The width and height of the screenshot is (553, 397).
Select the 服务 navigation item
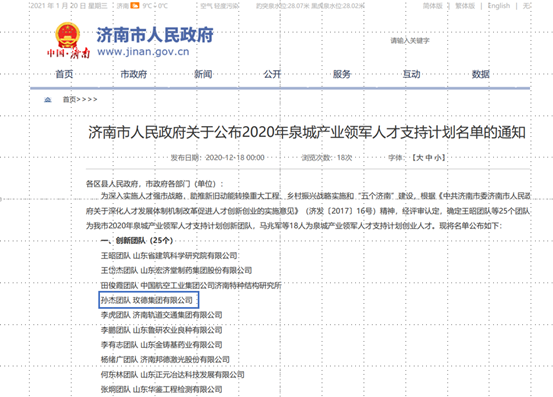click(x=342, y=74)
